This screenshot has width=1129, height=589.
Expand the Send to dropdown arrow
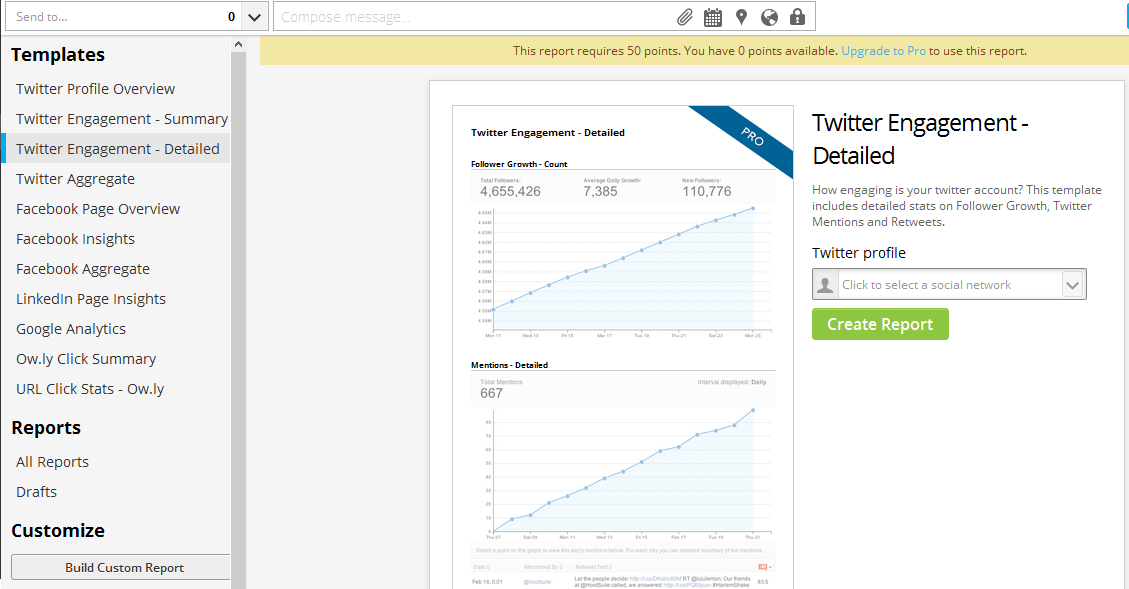[x=254, y=17]
